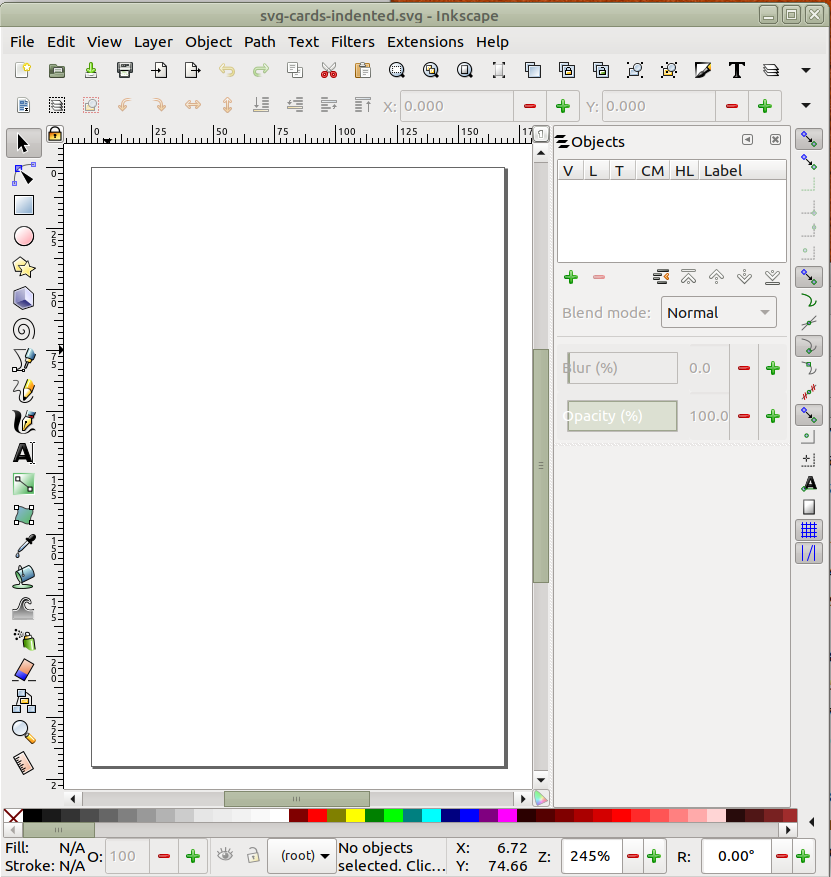The image size is (831, 877).
Task: Select the Dropper color picker tool
Action: (23, 546)
